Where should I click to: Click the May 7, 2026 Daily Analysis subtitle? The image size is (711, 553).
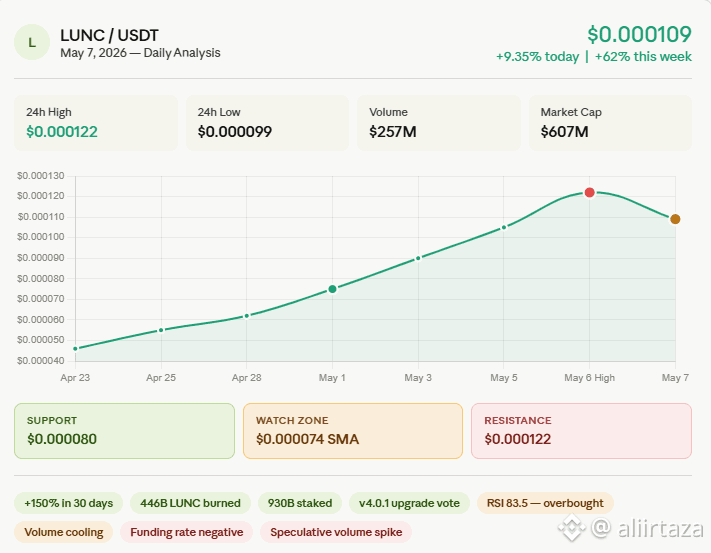(140, 53)
